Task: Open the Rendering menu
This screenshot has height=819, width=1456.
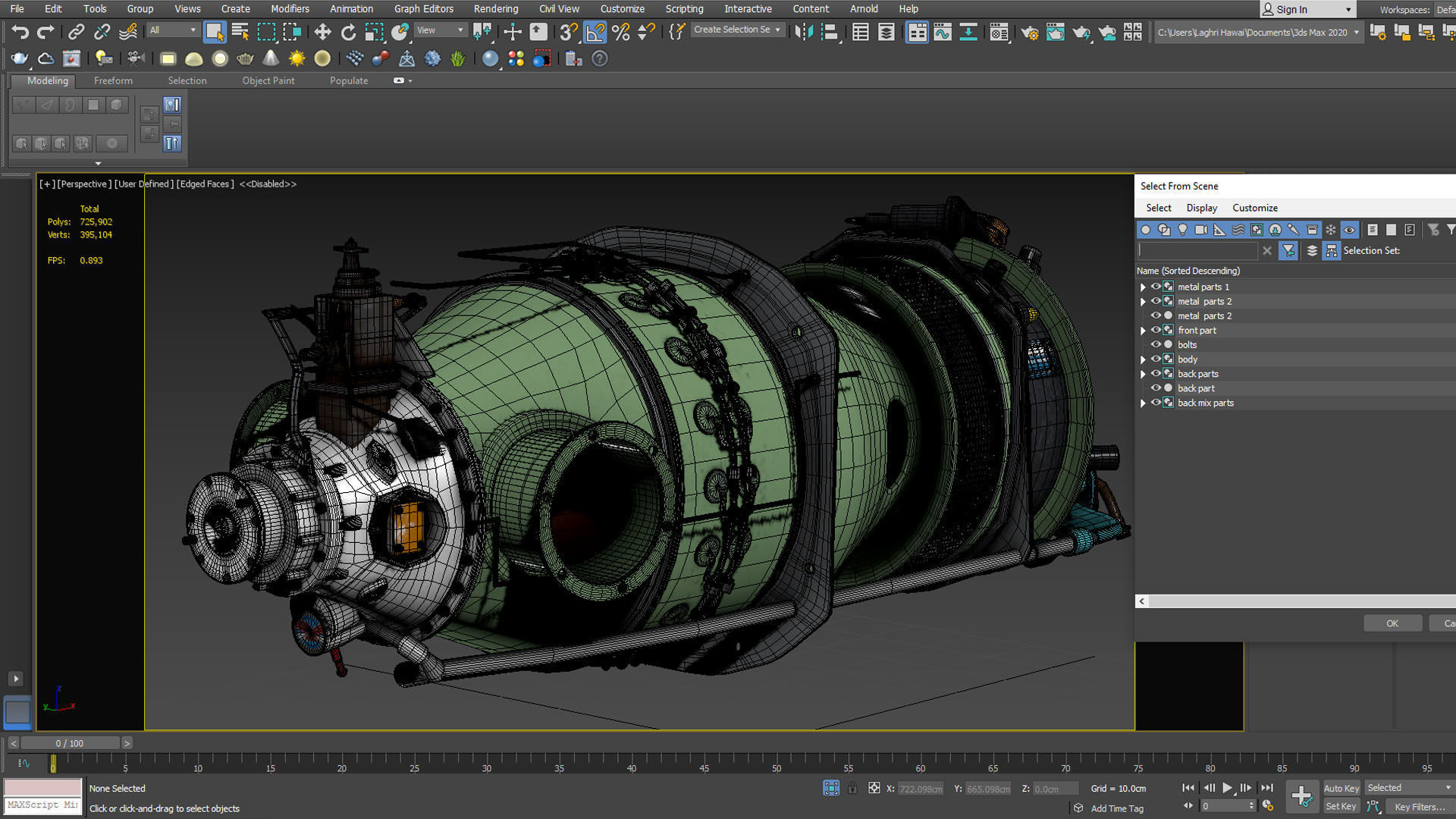Action: 495,9
